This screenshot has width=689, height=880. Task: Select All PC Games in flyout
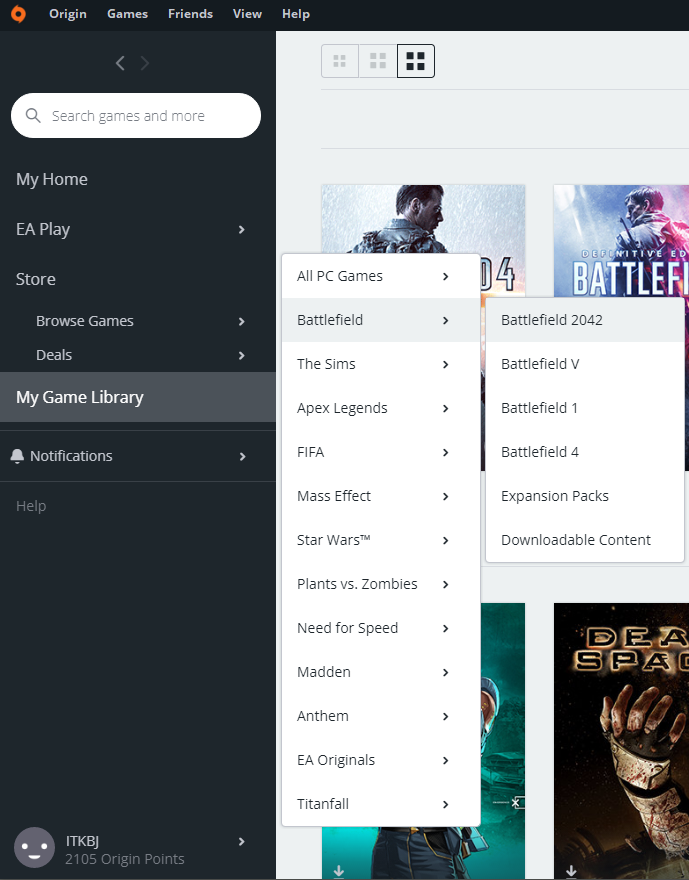[381, 276]
